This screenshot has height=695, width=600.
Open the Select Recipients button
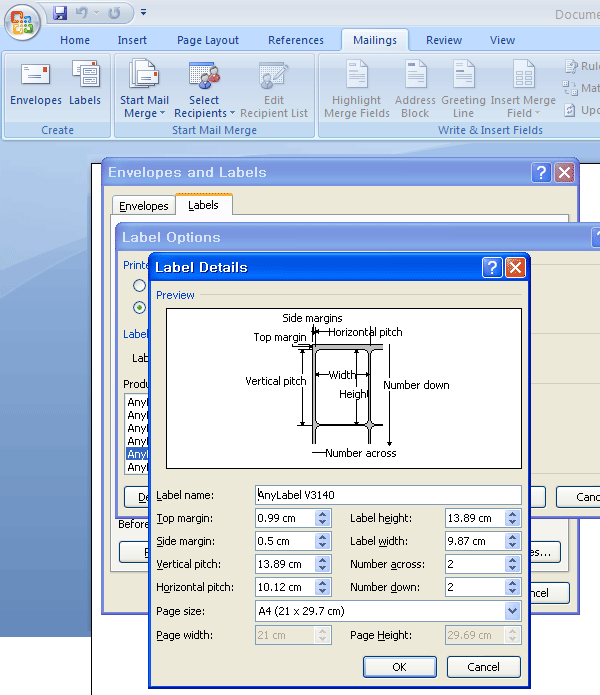point(204,88)
